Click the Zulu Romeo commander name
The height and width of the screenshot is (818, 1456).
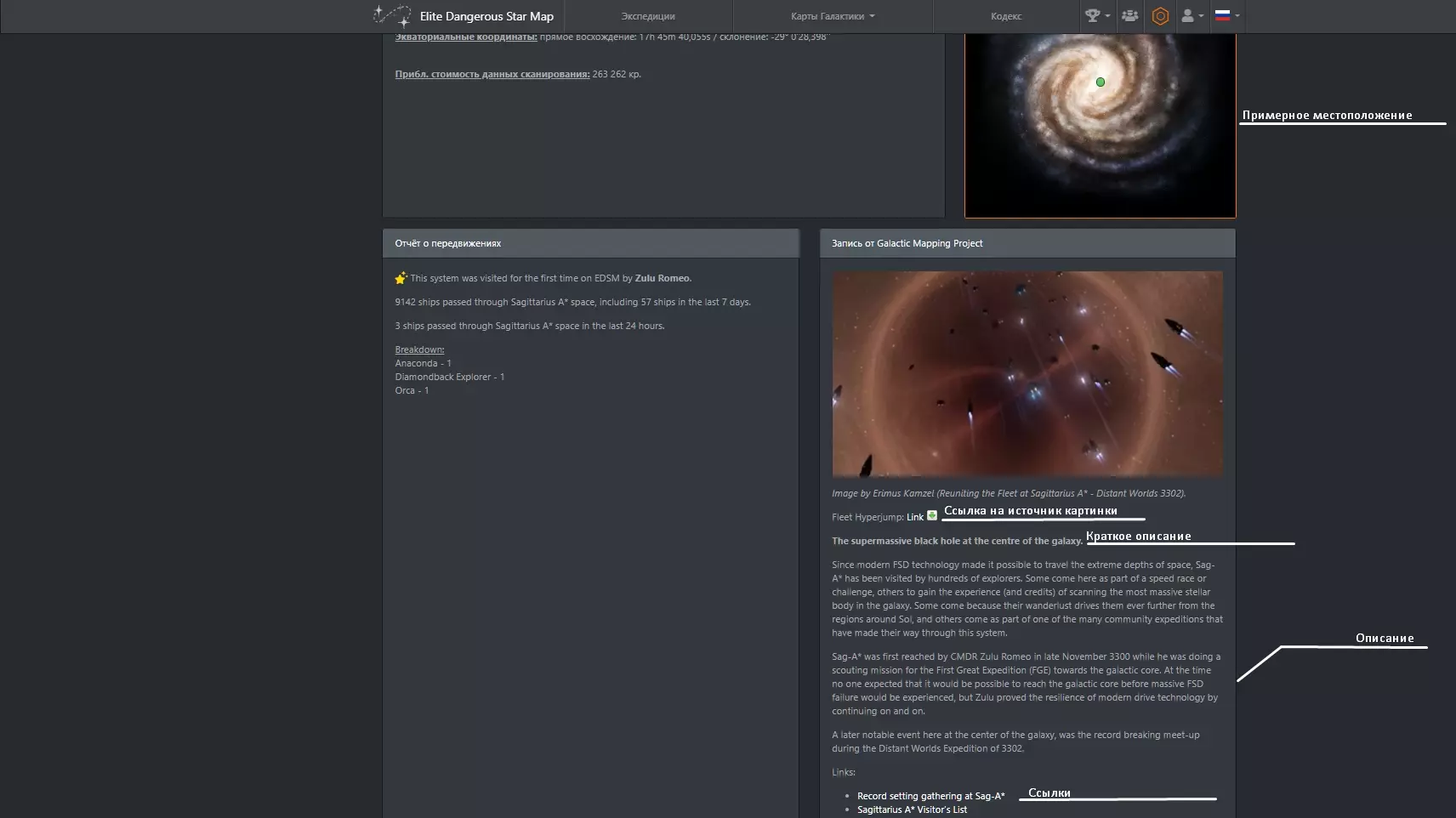pos(662,278)
